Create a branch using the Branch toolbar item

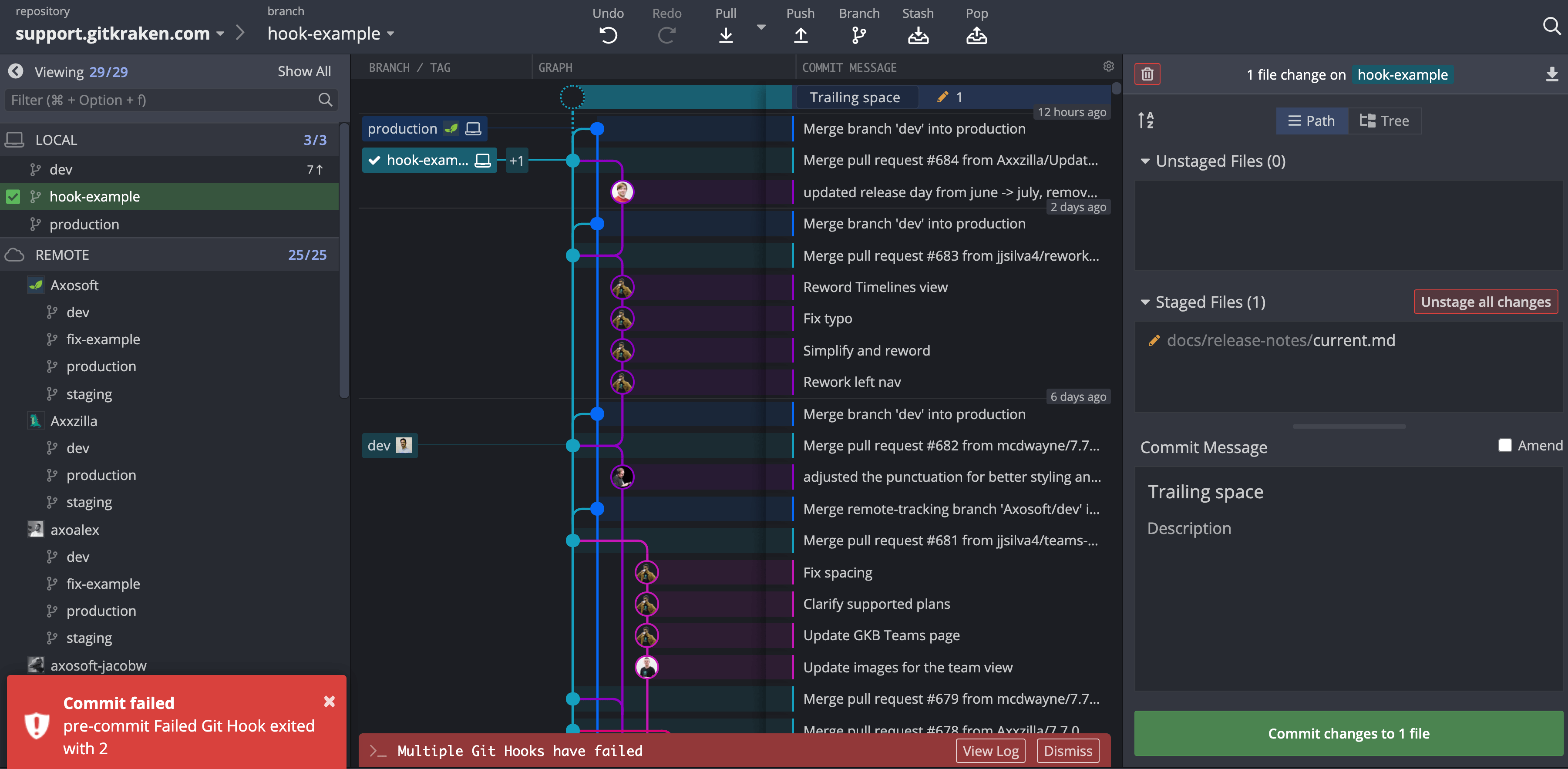click(x=858, y=35)
